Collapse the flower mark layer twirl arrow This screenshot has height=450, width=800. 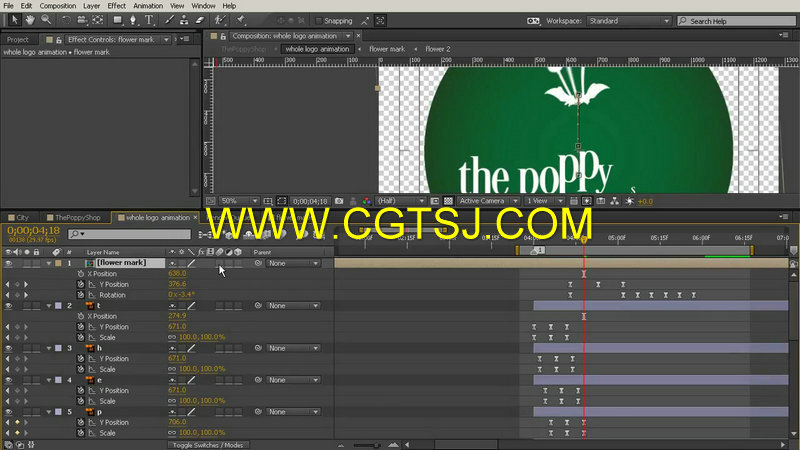coord(49,263)
